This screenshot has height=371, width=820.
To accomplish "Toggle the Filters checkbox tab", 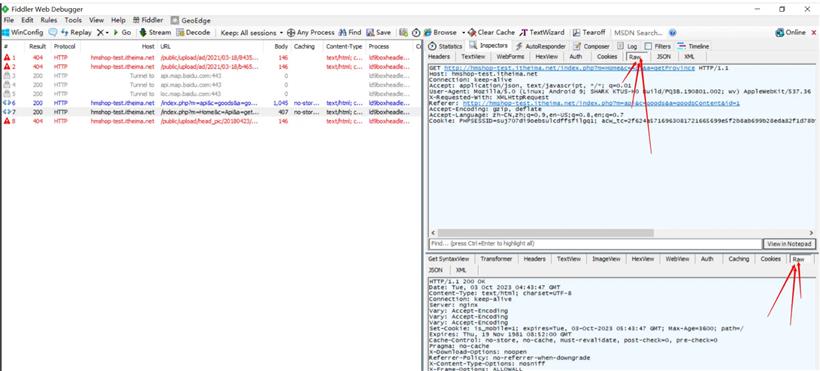I will 658,46.
